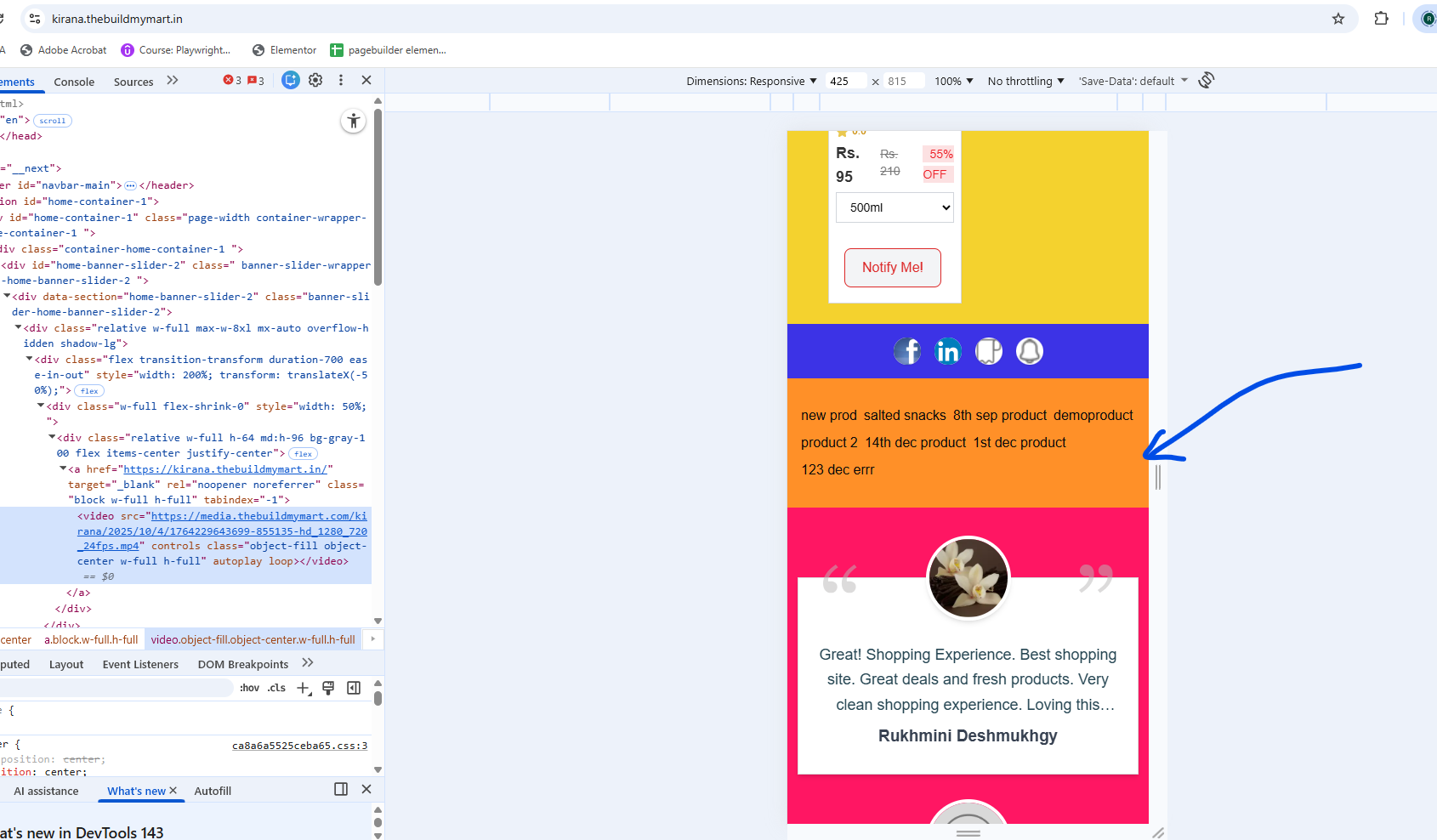Screen dimensions: 1437x840
Task: Open the DevTools three-dot customize menu
Action: (341, 80)
